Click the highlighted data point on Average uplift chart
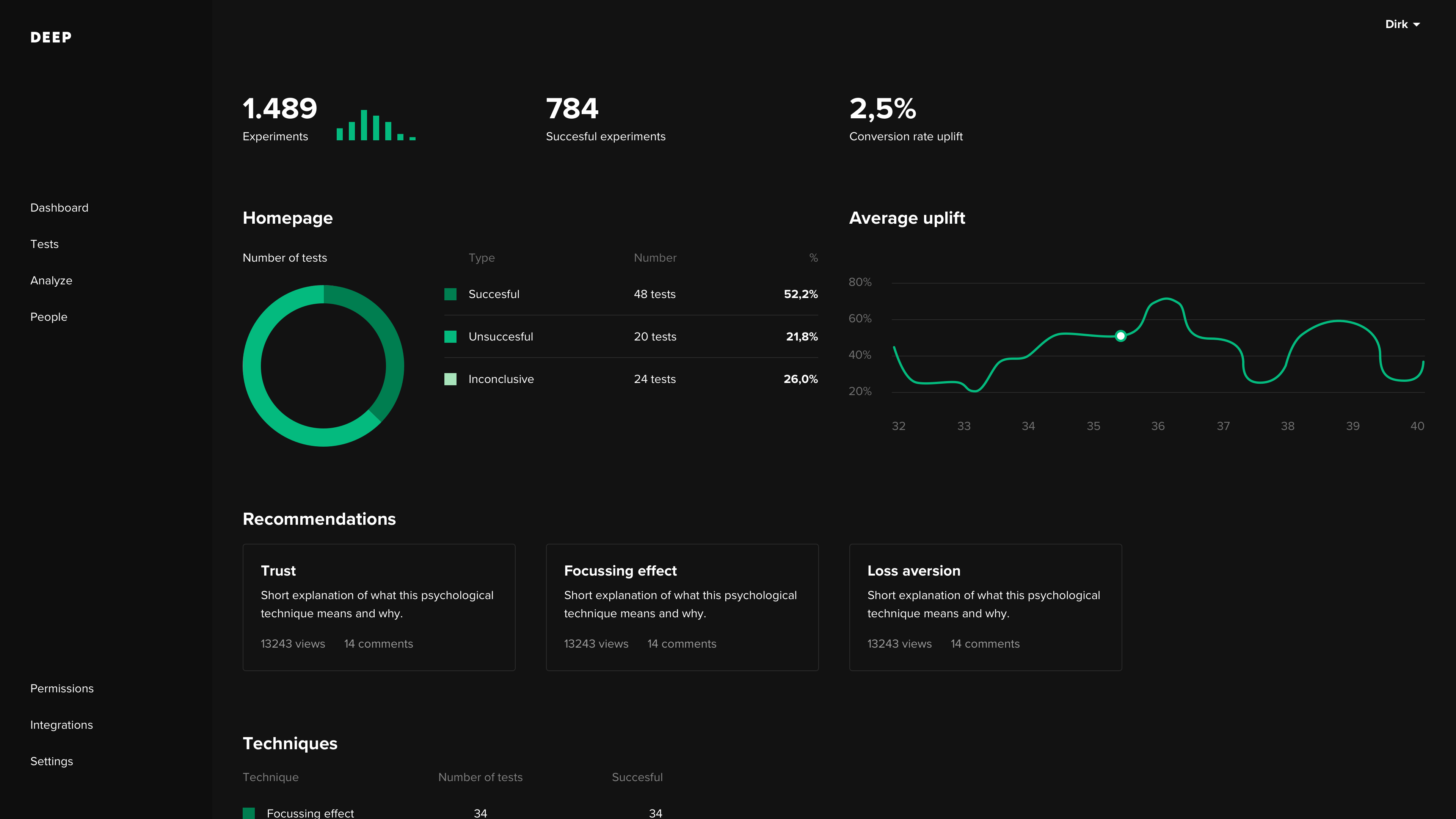Viewport: 1456px width, 819px height. (1120, 336)
